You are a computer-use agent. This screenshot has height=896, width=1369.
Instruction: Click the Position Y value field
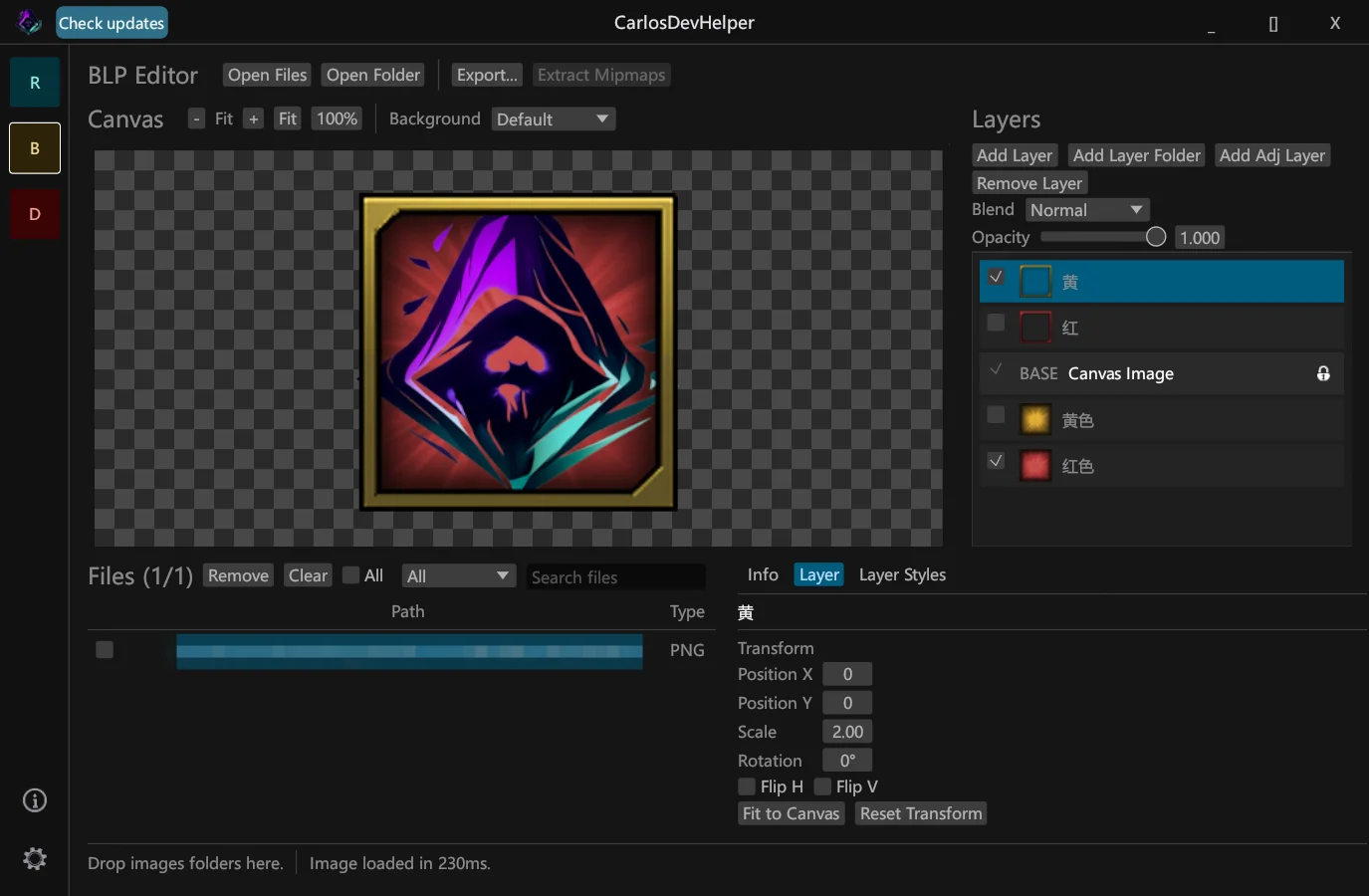(847, 703)
